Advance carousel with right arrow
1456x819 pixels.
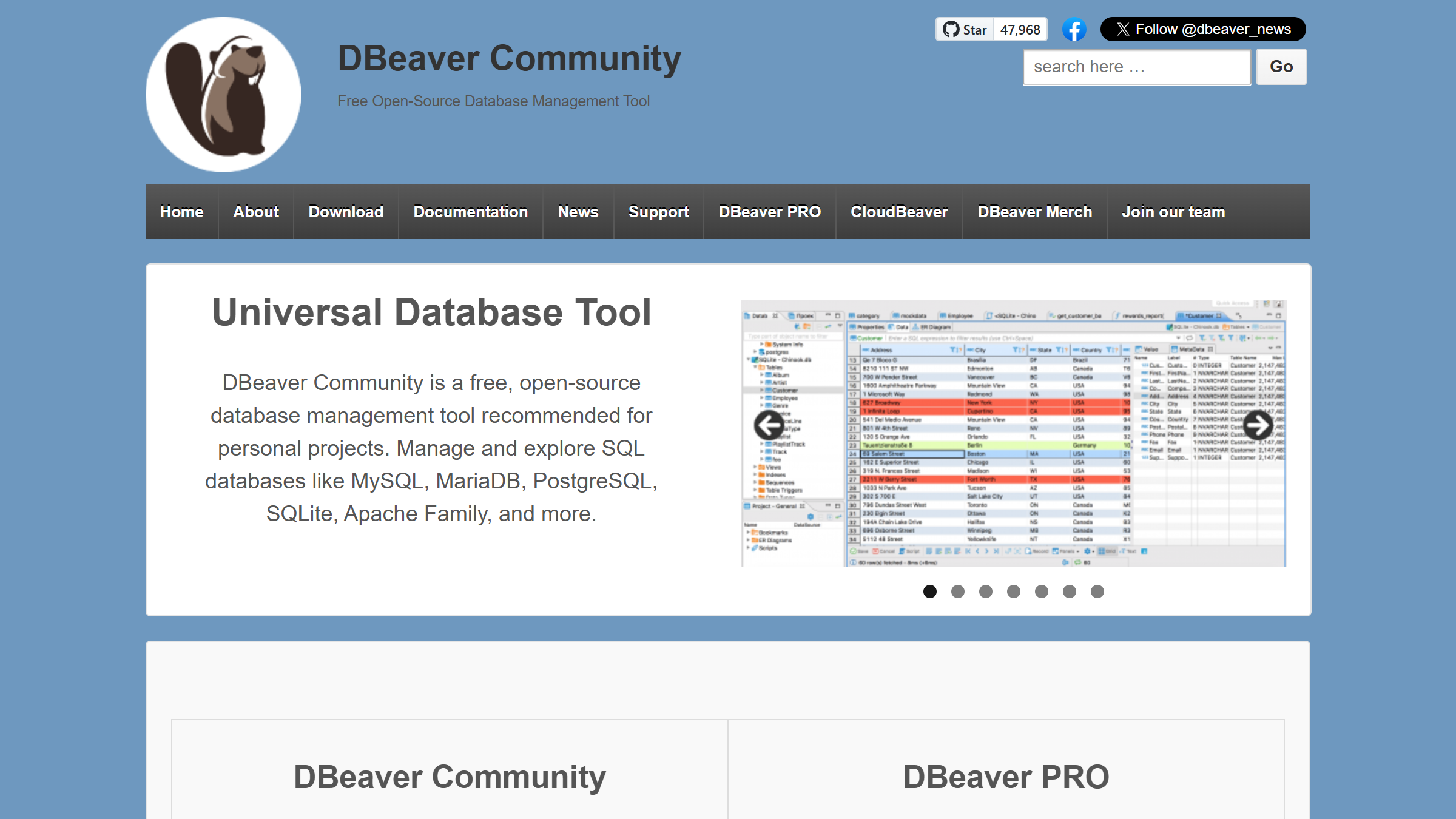1258,425
